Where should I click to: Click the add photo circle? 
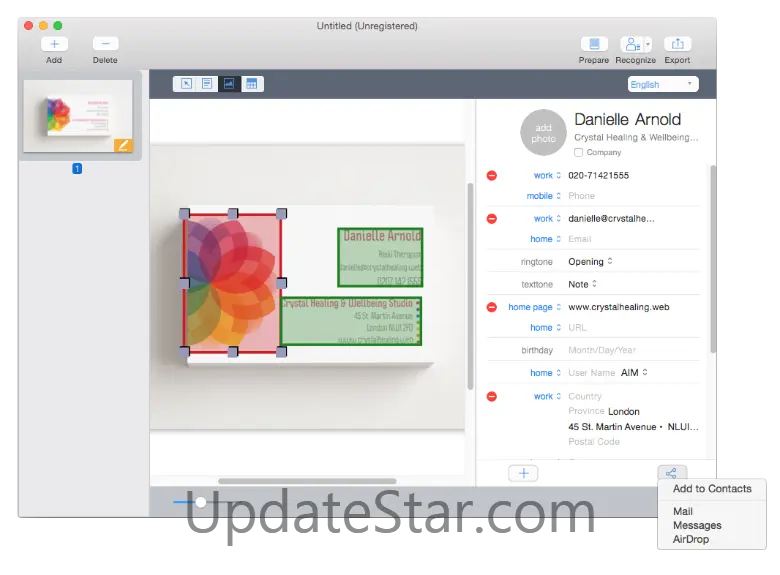(543, 133)
